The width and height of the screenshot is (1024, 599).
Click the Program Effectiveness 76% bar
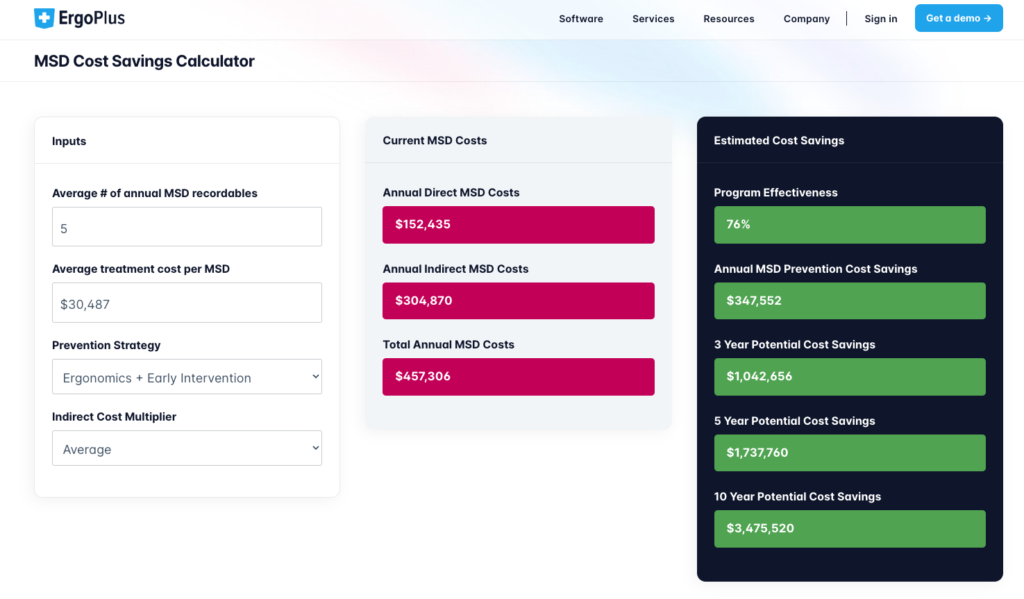[849, 225]
